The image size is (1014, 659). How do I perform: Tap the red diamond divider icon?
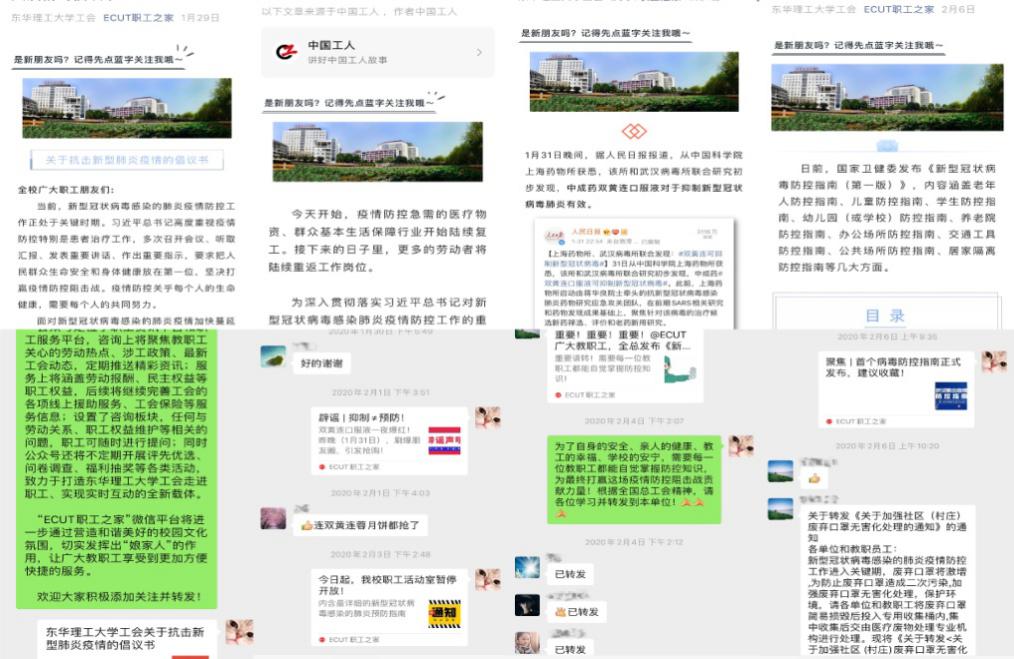(x=634, y=131)
